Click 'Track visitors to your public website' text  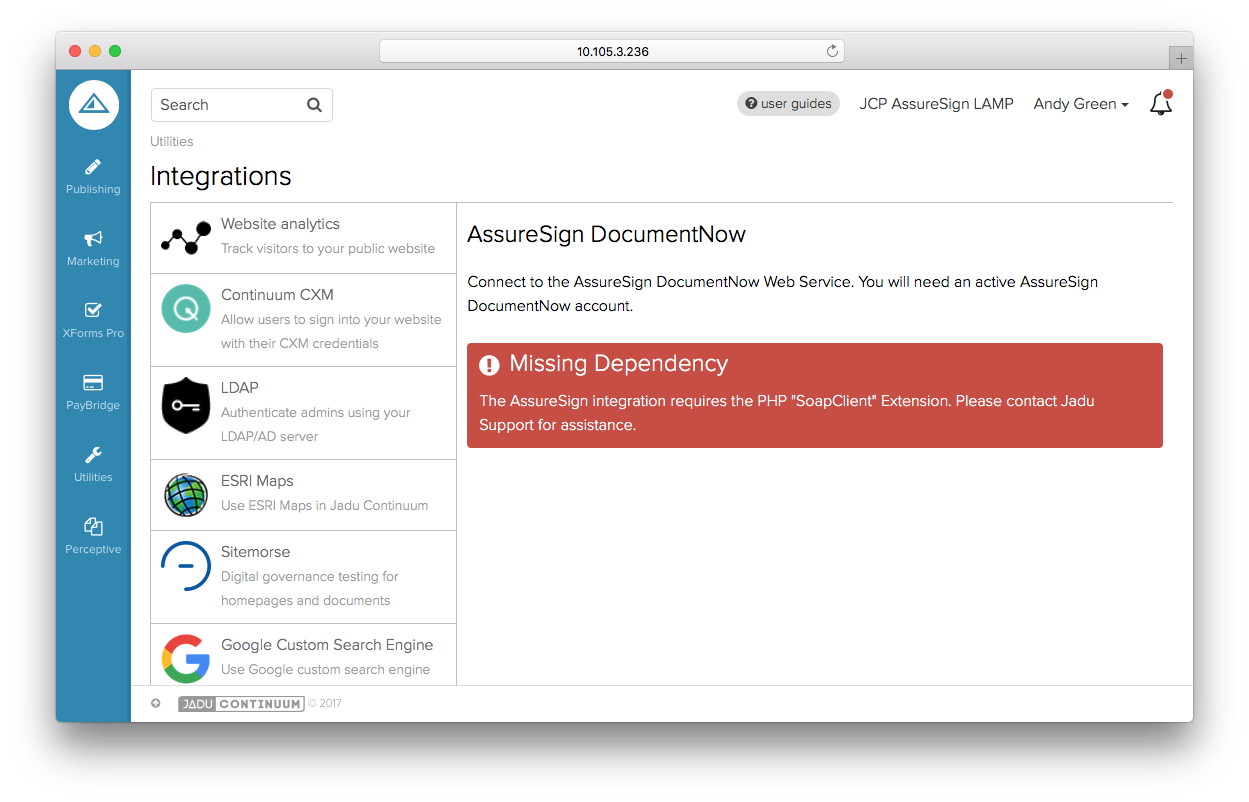328,249
